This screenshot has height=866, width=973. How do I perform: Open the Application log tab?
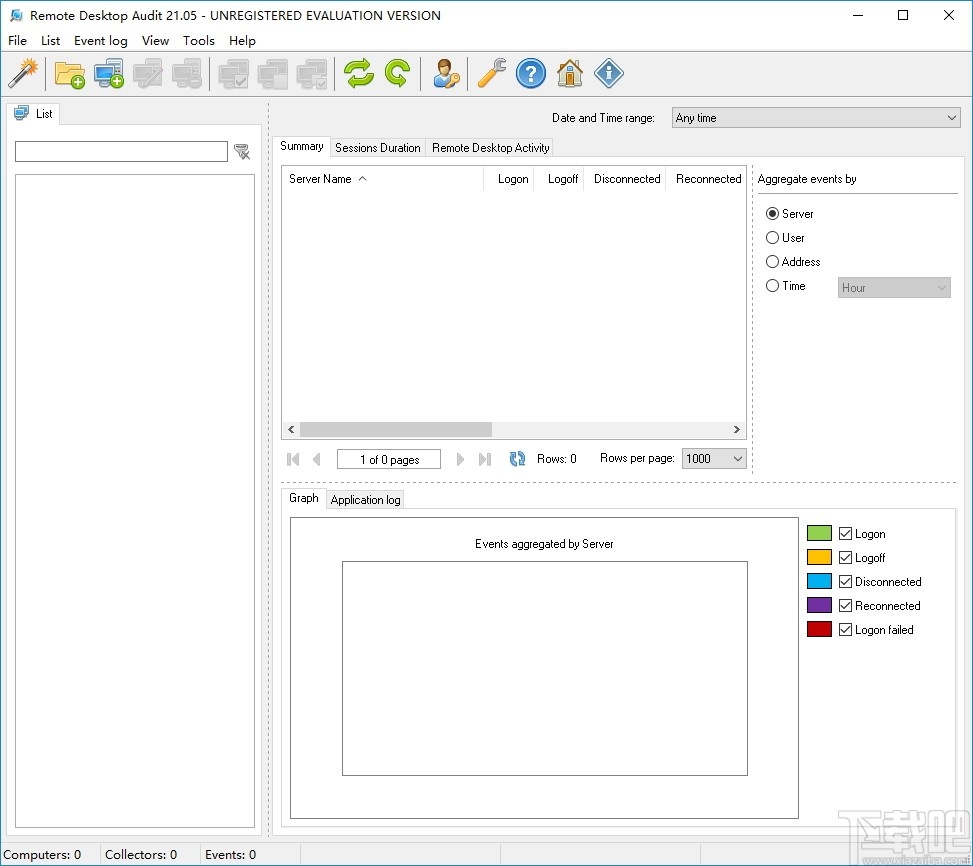pos(365,499)
